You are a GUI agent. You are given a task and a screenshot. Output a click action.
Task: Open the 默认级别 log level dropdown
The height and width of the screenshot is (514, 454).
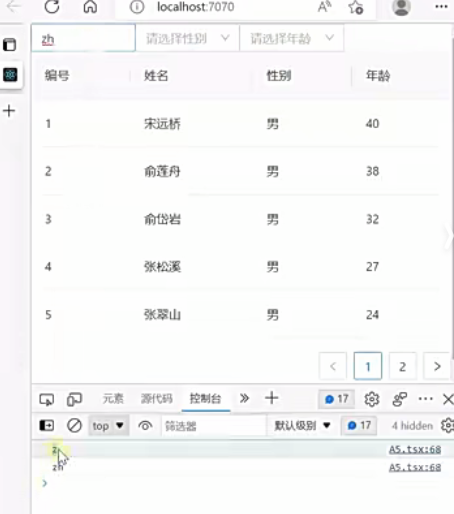[x=302, y=426]
